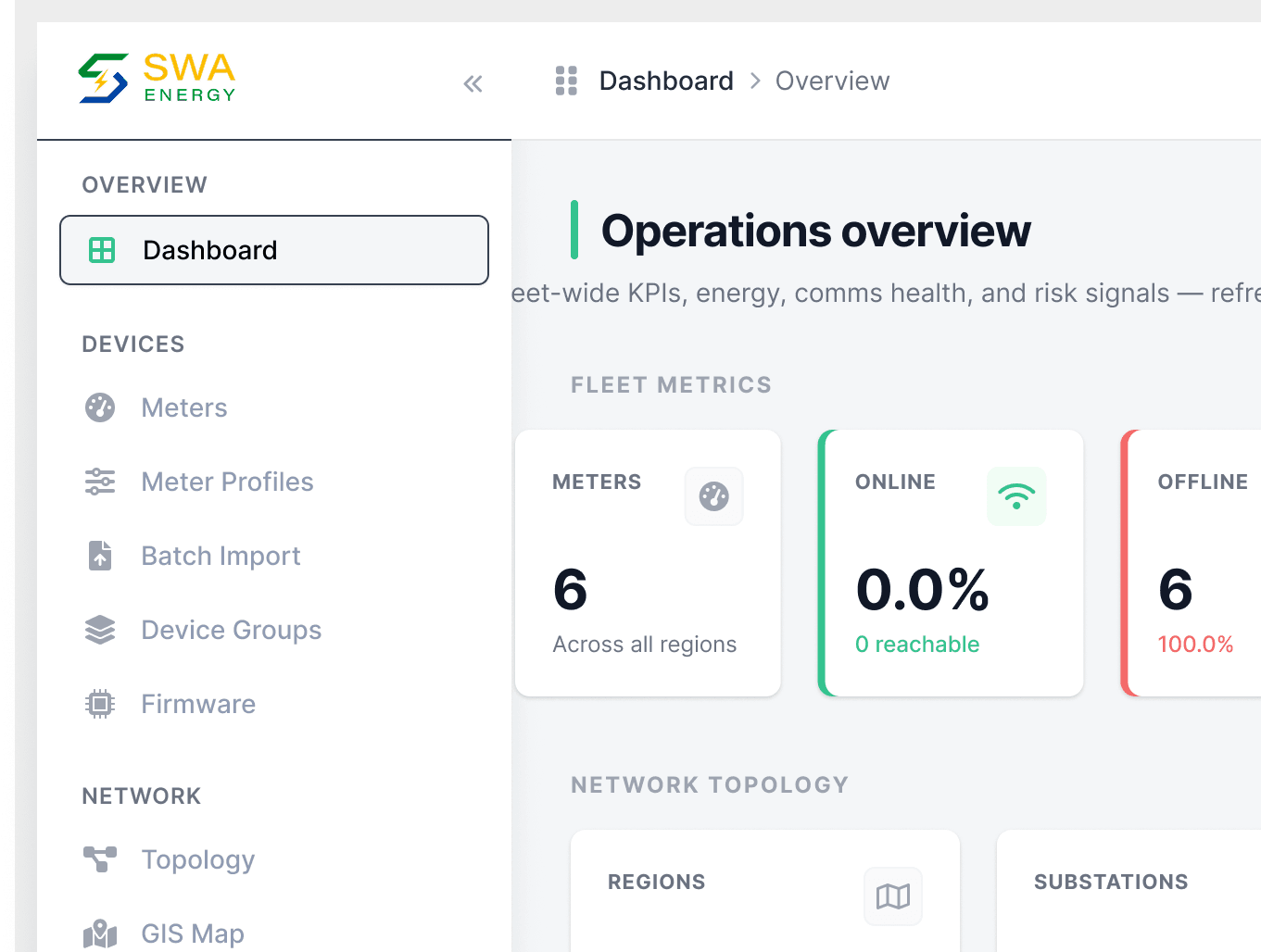1261x952 pixels.
Task: Click the Topology network icon
Action: (100, 859)
